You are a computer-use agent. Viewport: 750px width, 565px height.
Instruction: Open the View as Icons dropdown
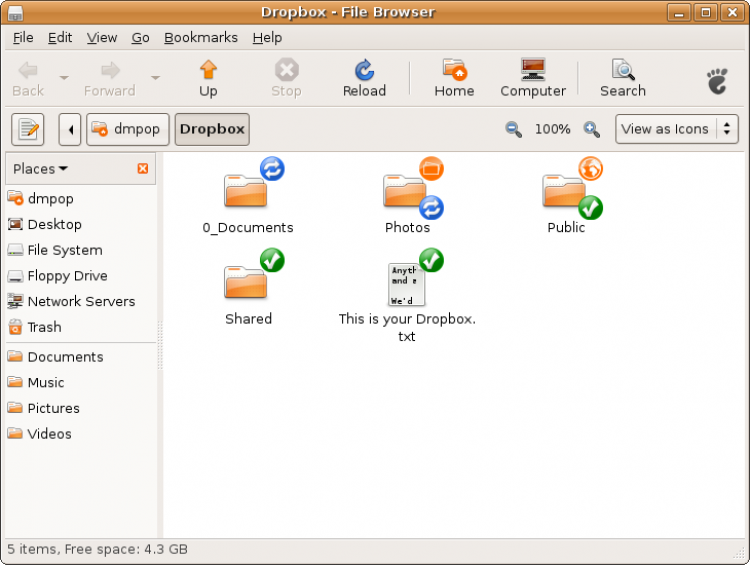677,129
